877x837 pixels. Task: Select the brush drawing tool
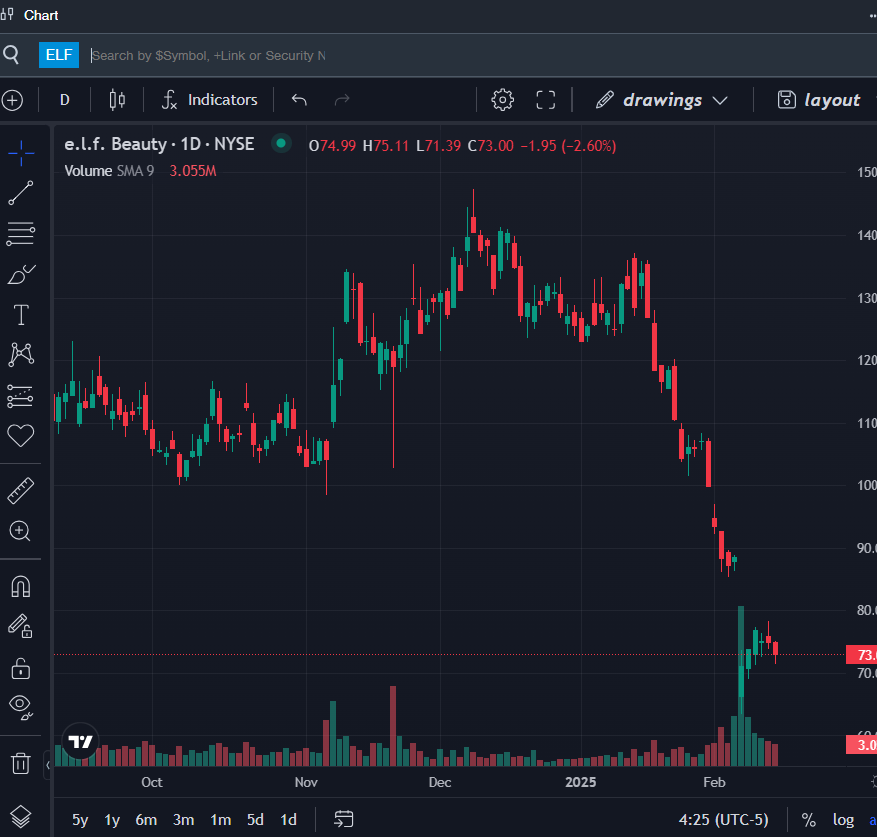tap(21, 274)
